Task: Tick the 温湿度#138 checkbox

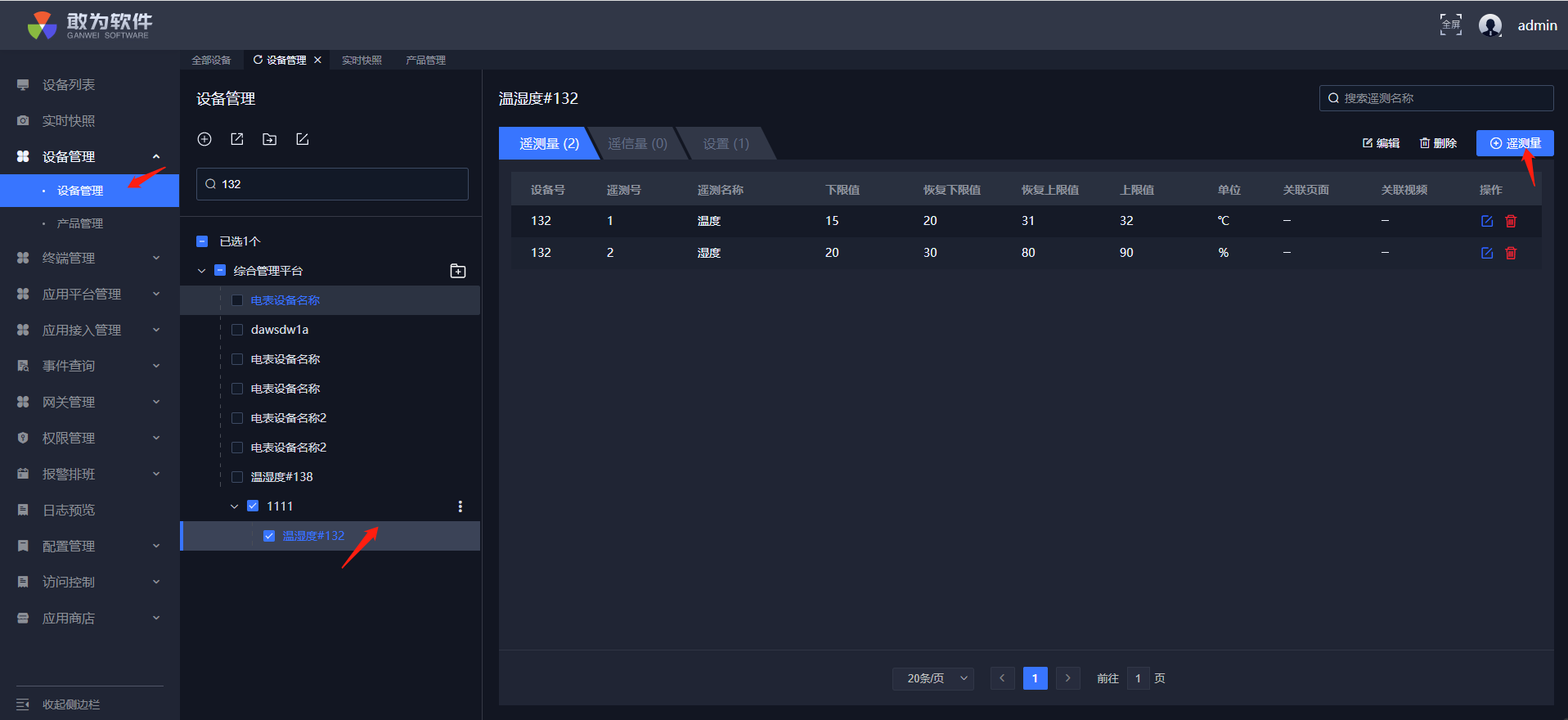Action: coord(237,477)
